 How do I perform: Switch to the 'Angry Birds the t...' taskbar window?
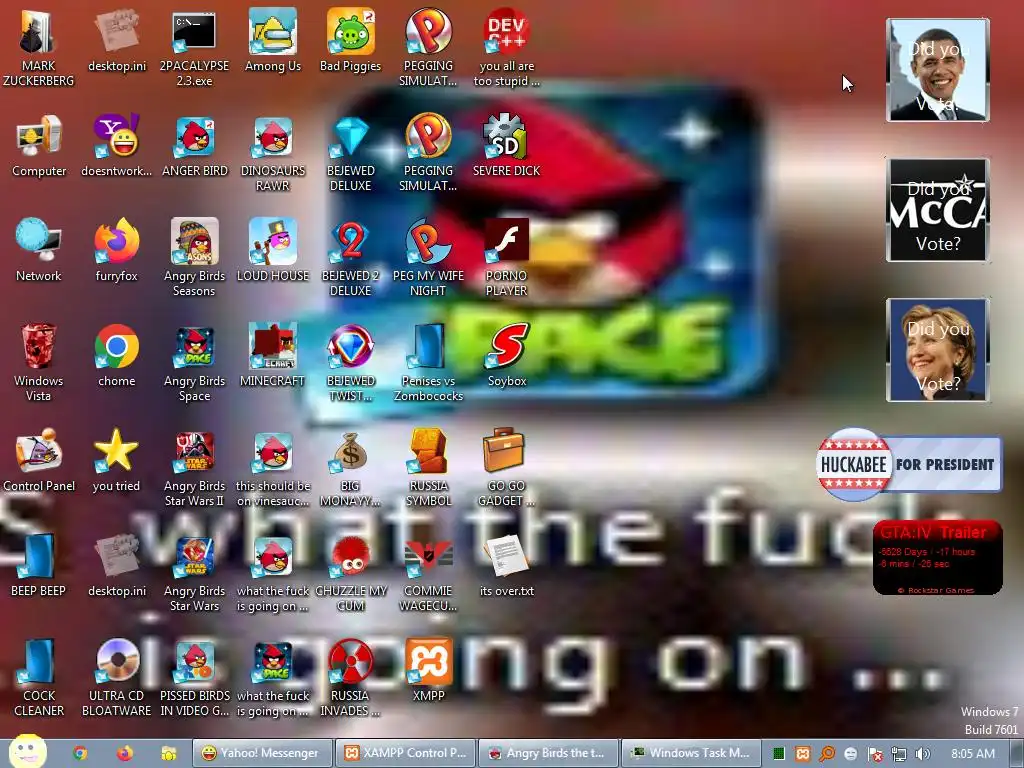[x=549, y=753]
